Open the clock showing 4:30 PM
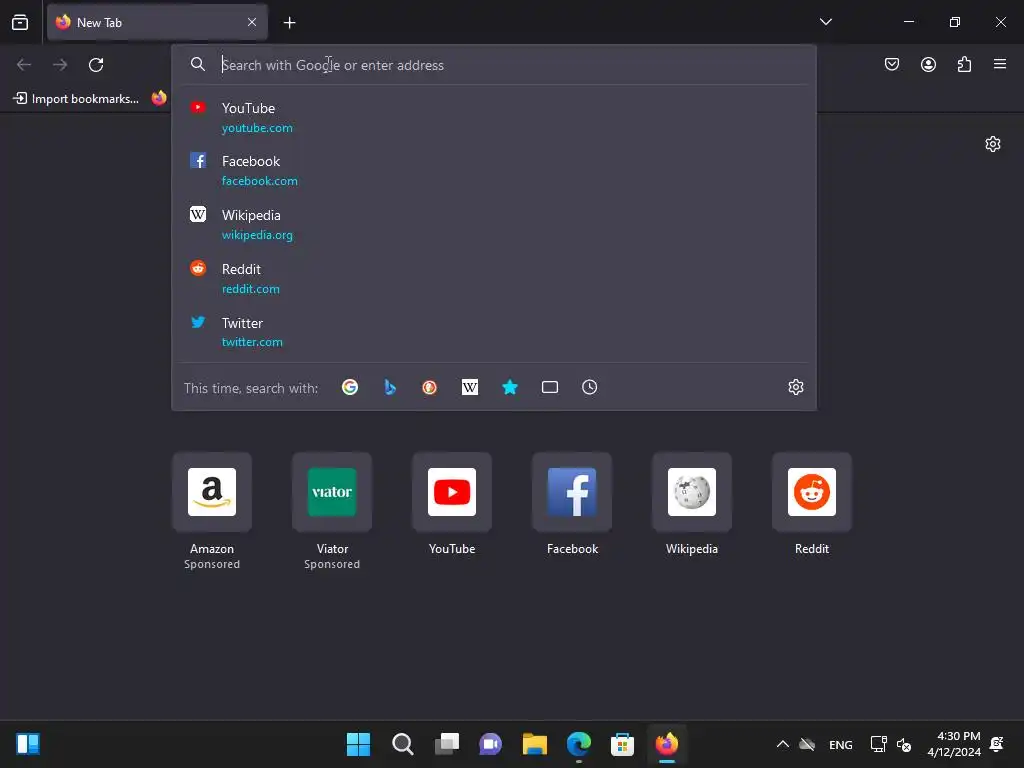Image resolution: width=1024 pixels, height=768 pixels. (954, 744)
